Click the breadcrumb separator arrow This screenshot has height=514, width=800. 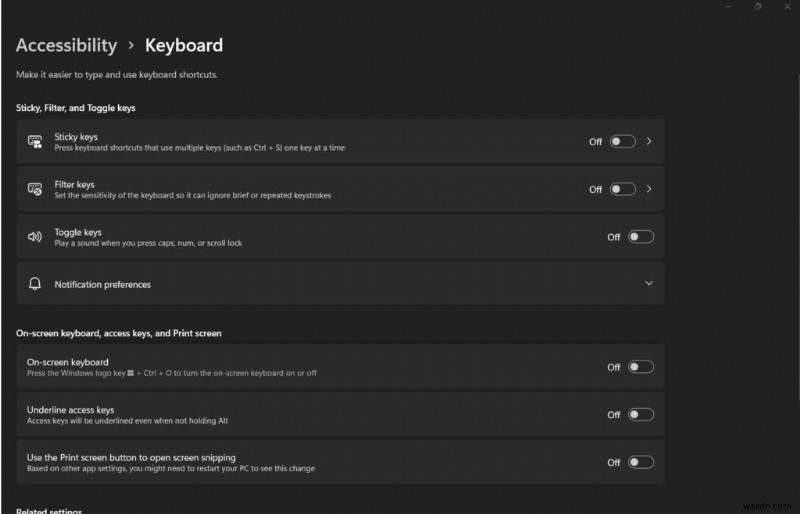(x=131, y=46)
